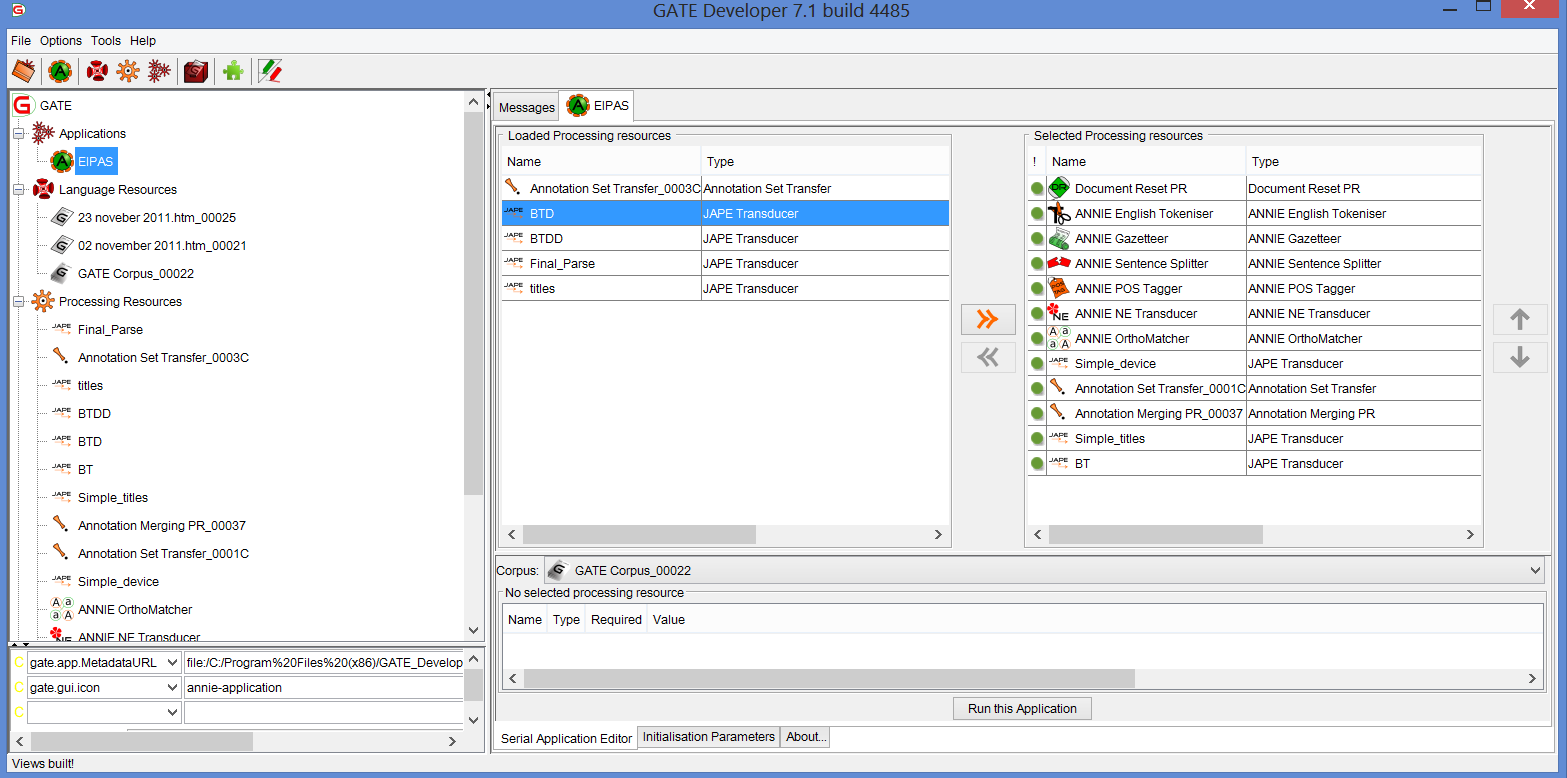
Task: Collapse the Language Resources tree node
Action: [x=19, y=189]
